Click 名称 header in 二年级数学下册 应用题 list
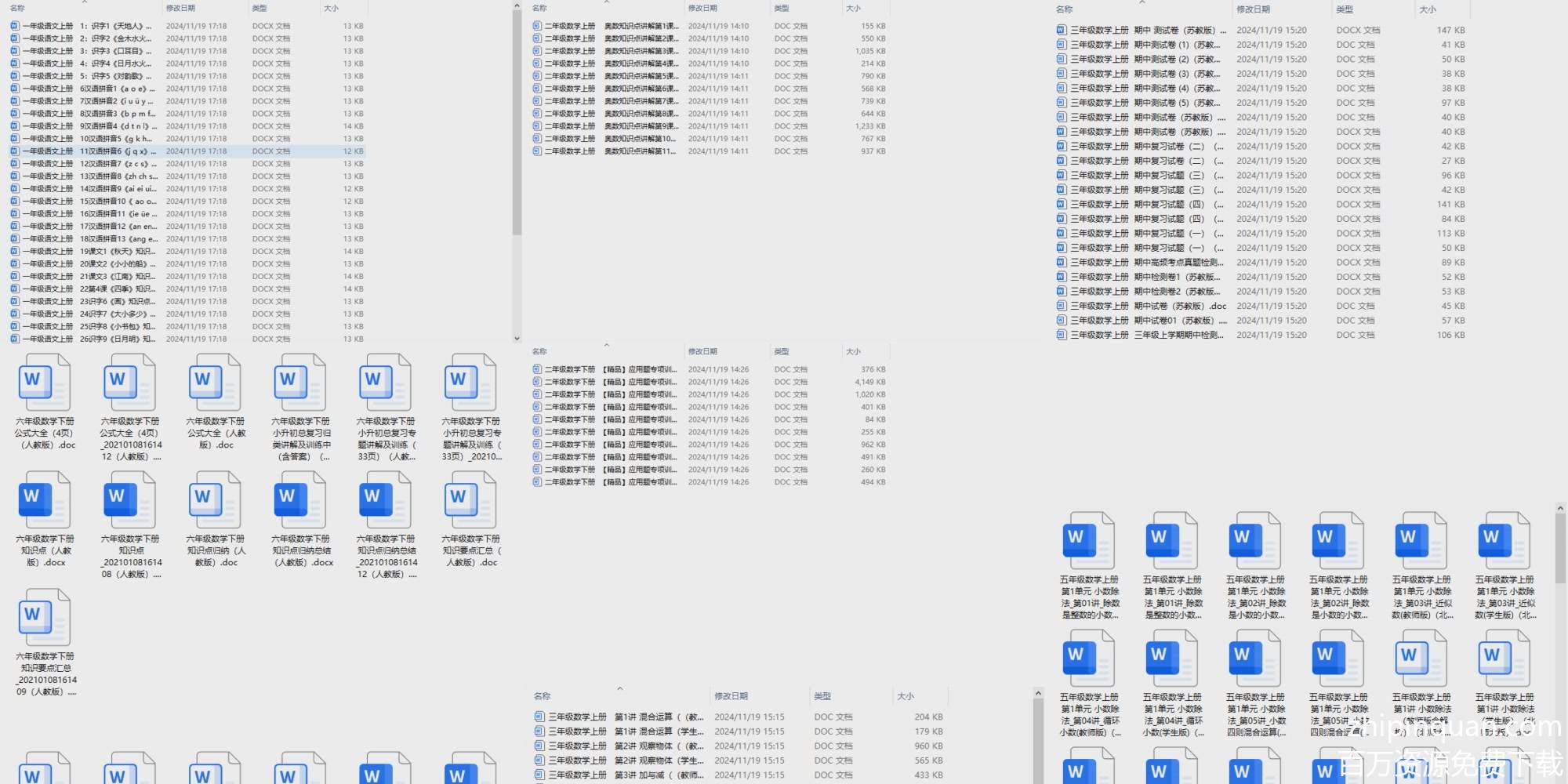Image resolution: width=1568 pixels, height=784 pixels. 539,351
